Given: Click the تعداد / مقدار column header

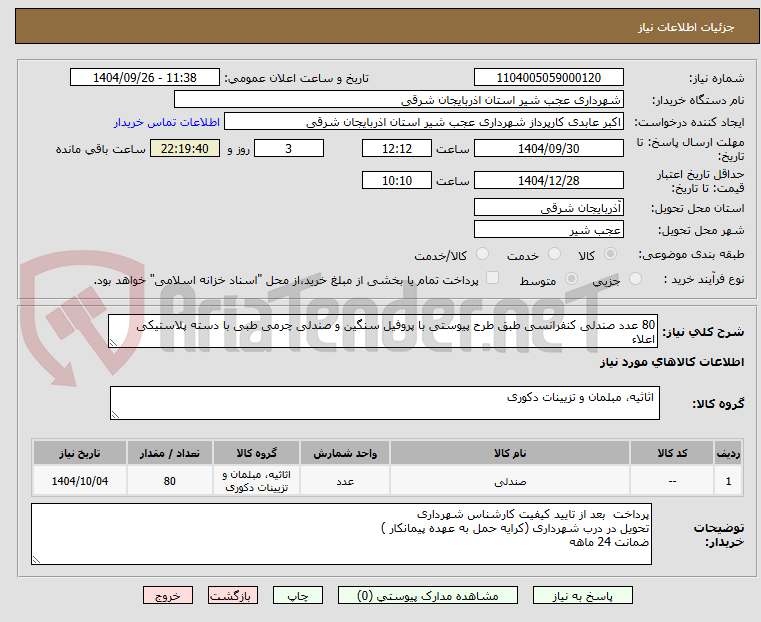Looking at the screenshot, I should [169, 453].
